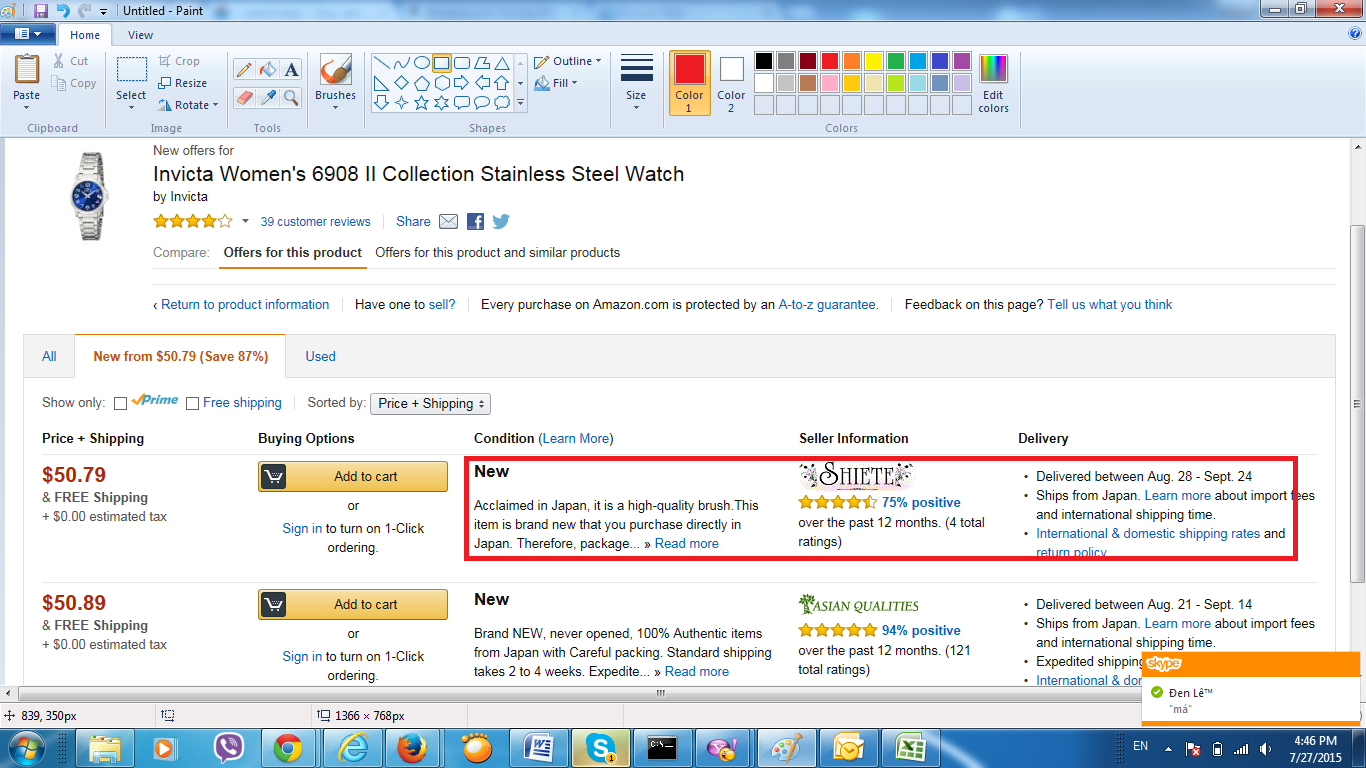
Task: Click the Copy button in Clipboard group
Action: coord(74,83)
